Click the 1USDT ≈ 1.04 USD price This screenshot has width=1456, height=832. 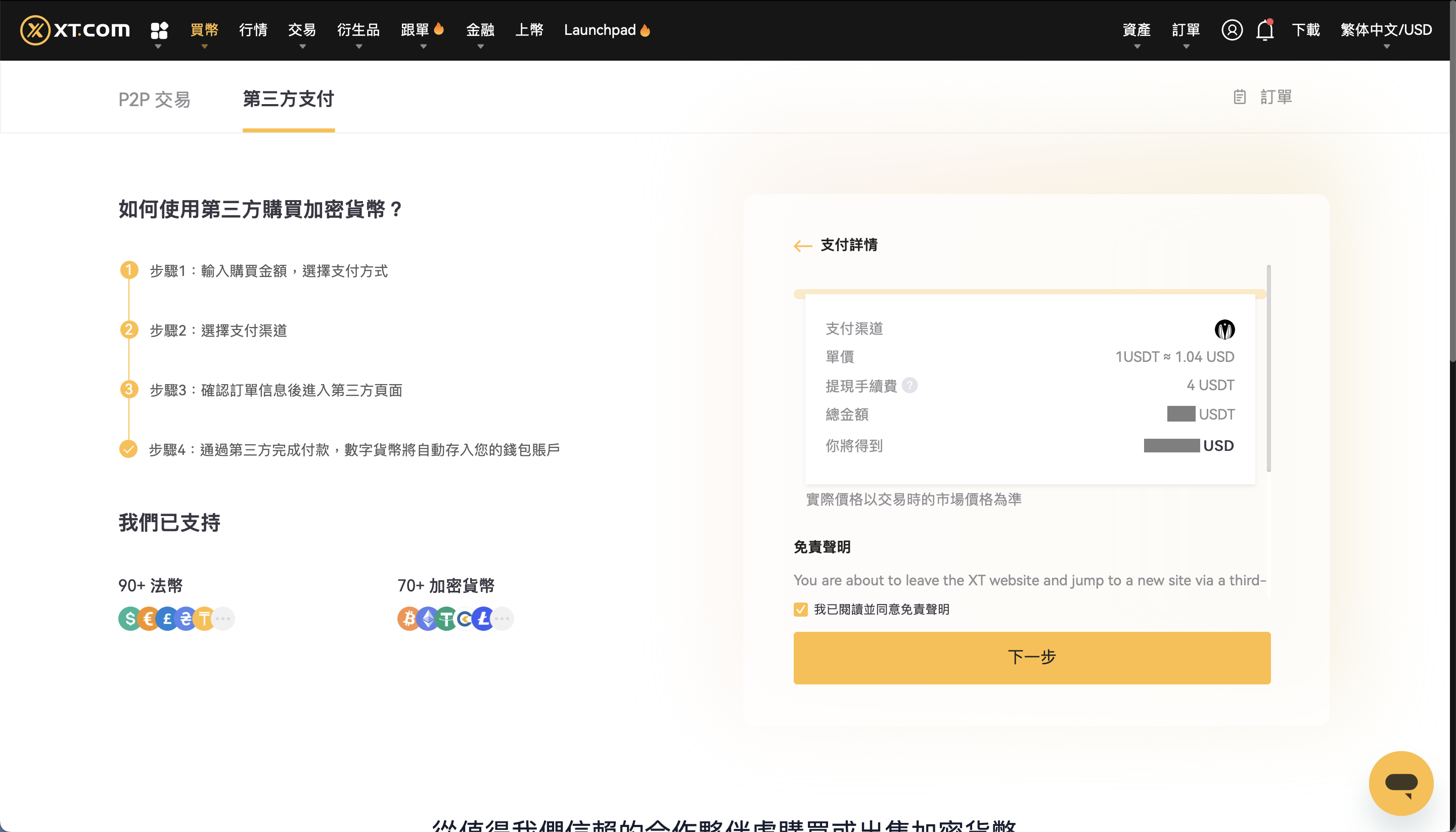coord(1174,357)
